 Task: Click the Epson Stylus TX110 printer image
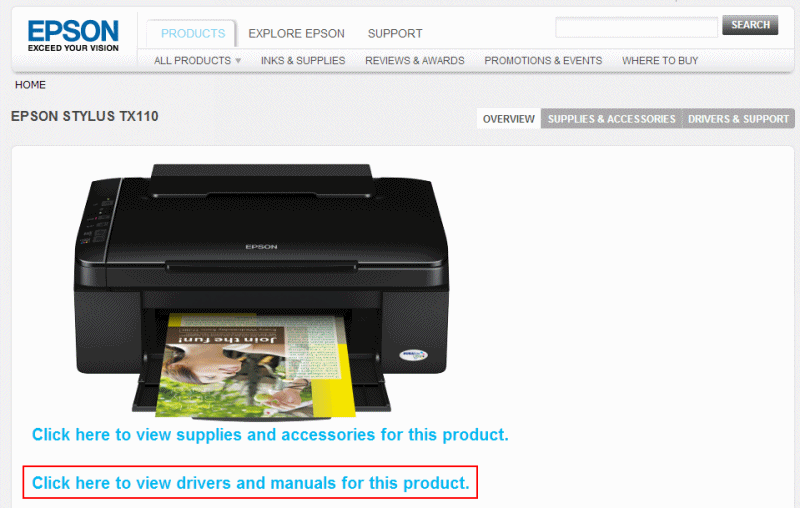tap(261, 291)
